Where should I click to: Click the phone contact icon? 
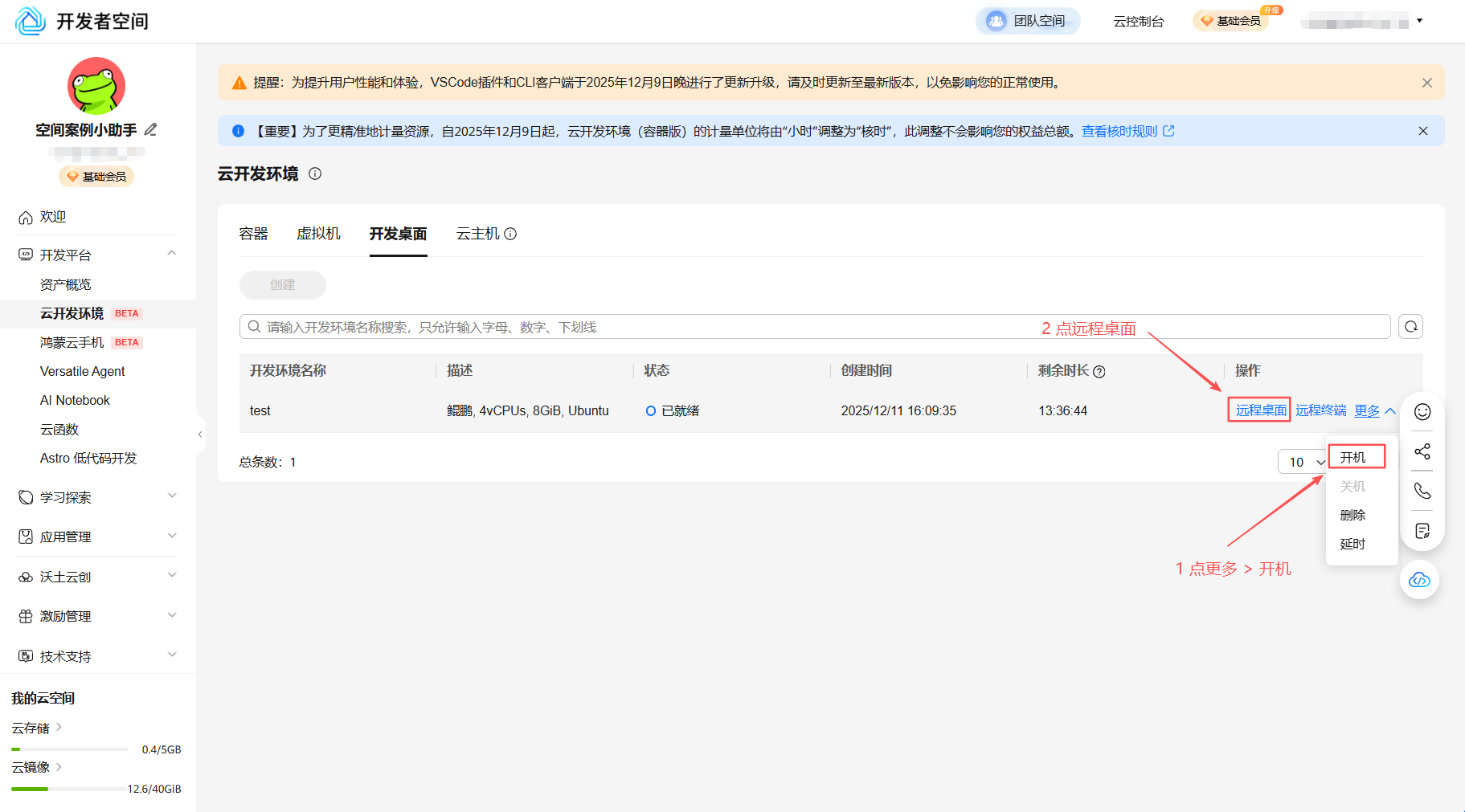1422,491
